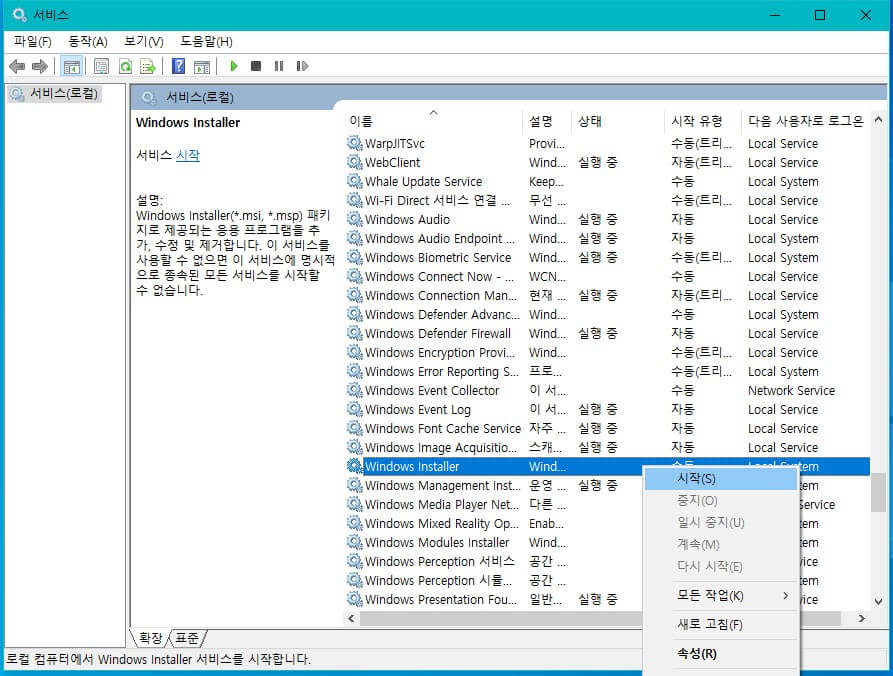Click the back navigation arrow
The height and width of the screenshot is (676, 893).
(x=17, y=66)
